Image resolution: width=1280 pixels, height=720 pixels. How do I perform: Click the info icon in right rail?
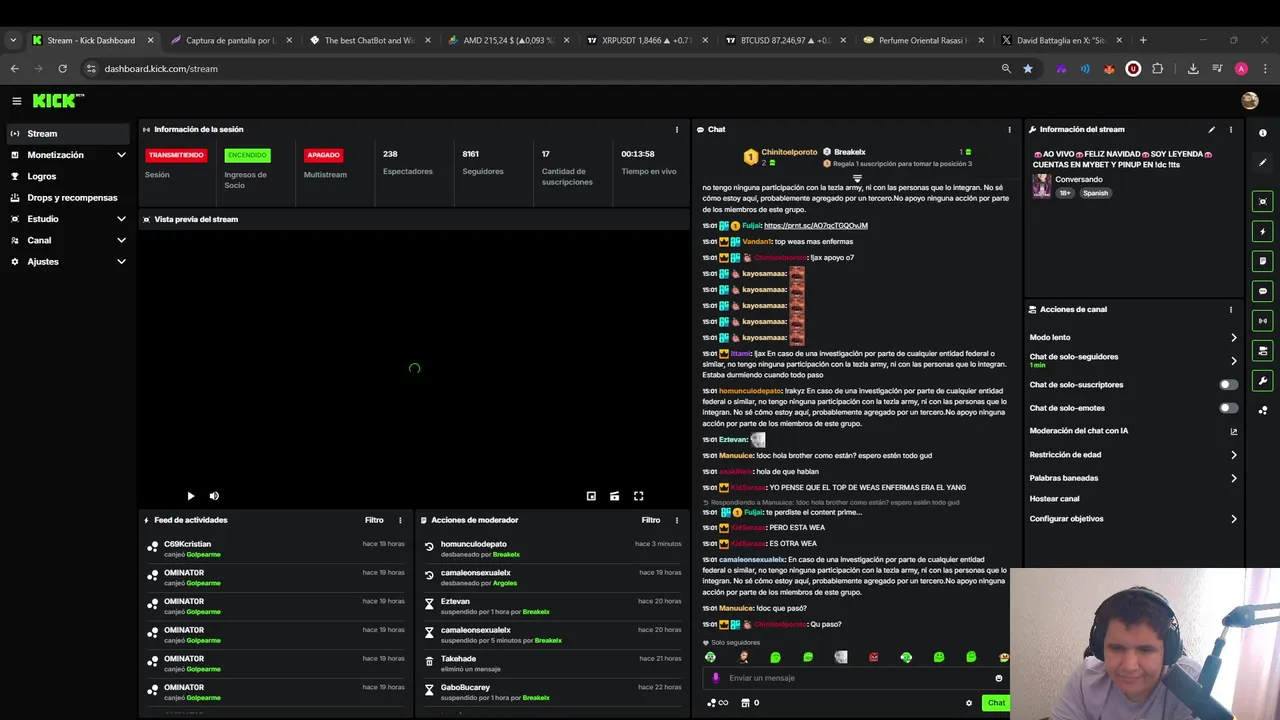point(1263,133)
